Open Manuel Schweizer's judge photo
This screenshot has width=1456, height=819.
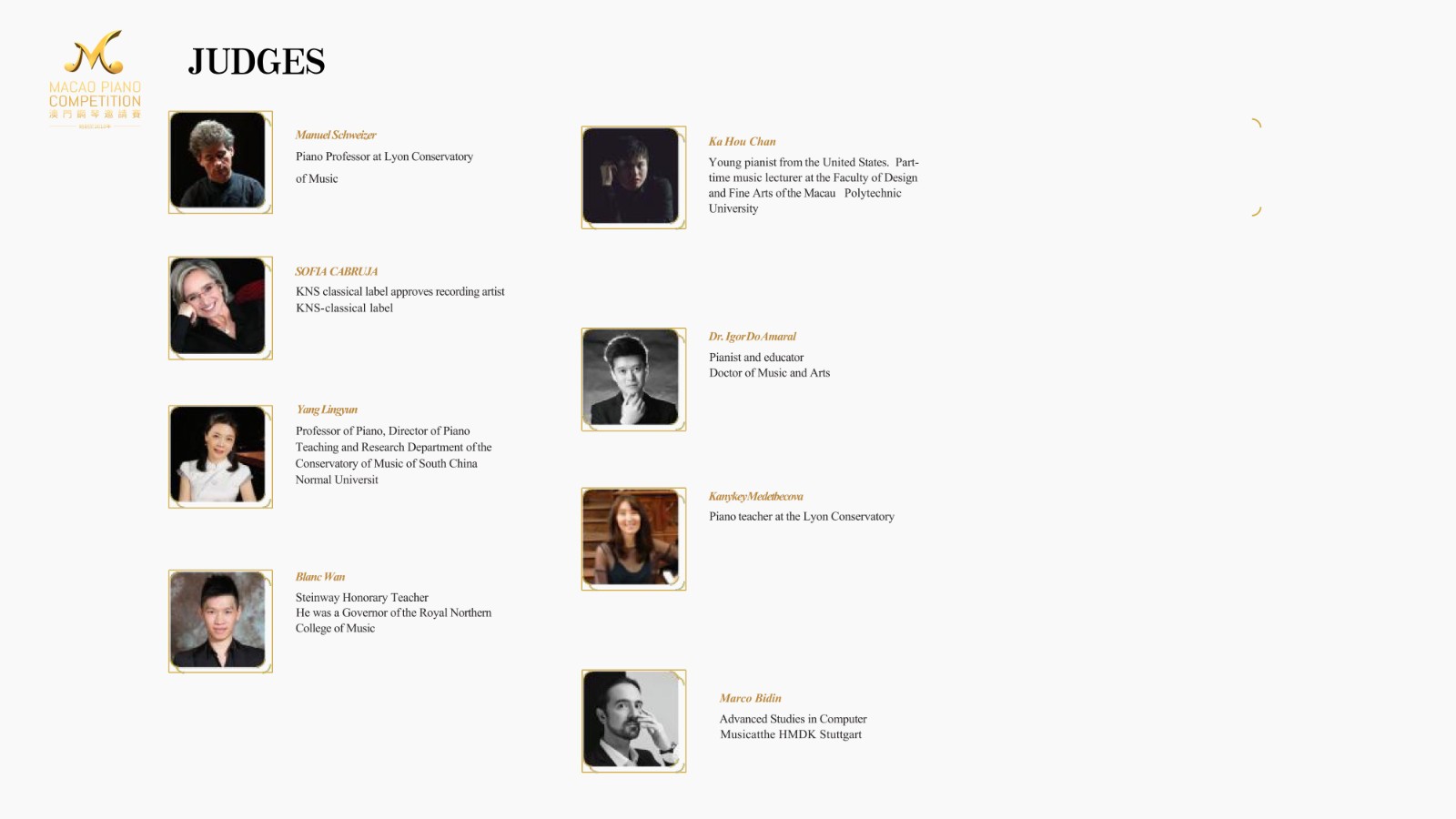[220, 162]
